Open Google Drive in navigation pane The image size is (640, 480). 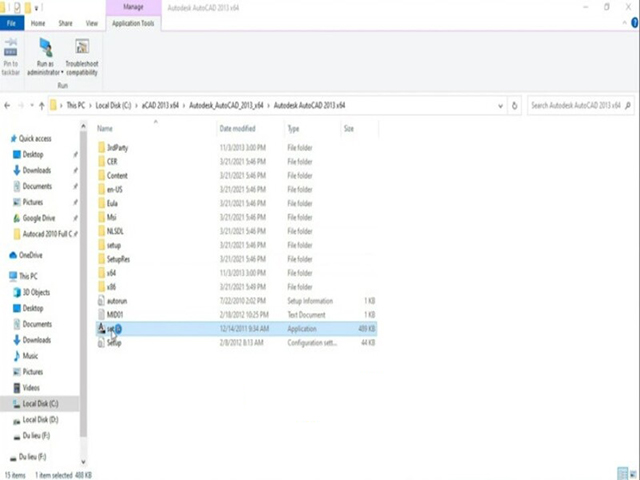[x=38, y=218]
